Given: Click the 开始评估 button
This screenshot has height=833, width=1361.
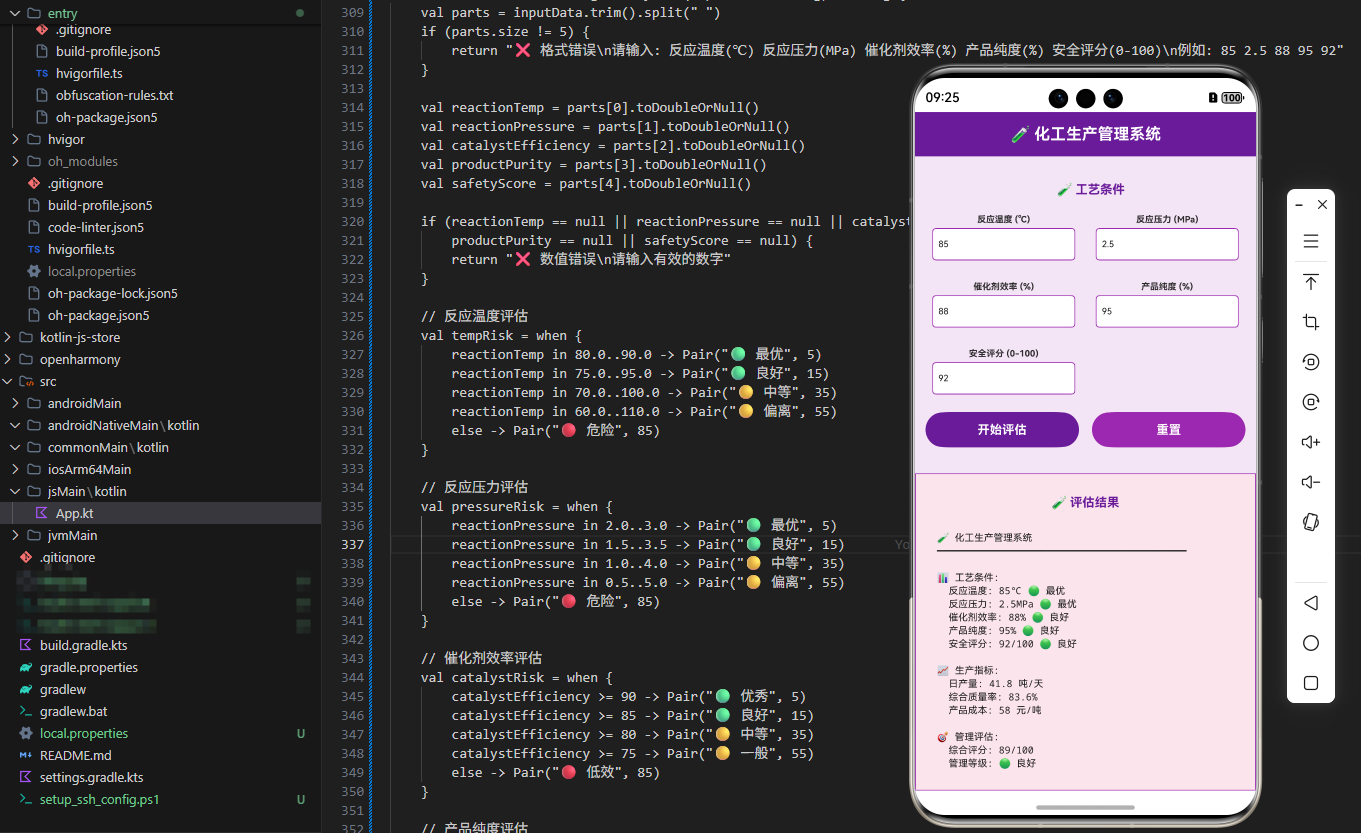Looking at the screenshot, I should pos(1002,429).
